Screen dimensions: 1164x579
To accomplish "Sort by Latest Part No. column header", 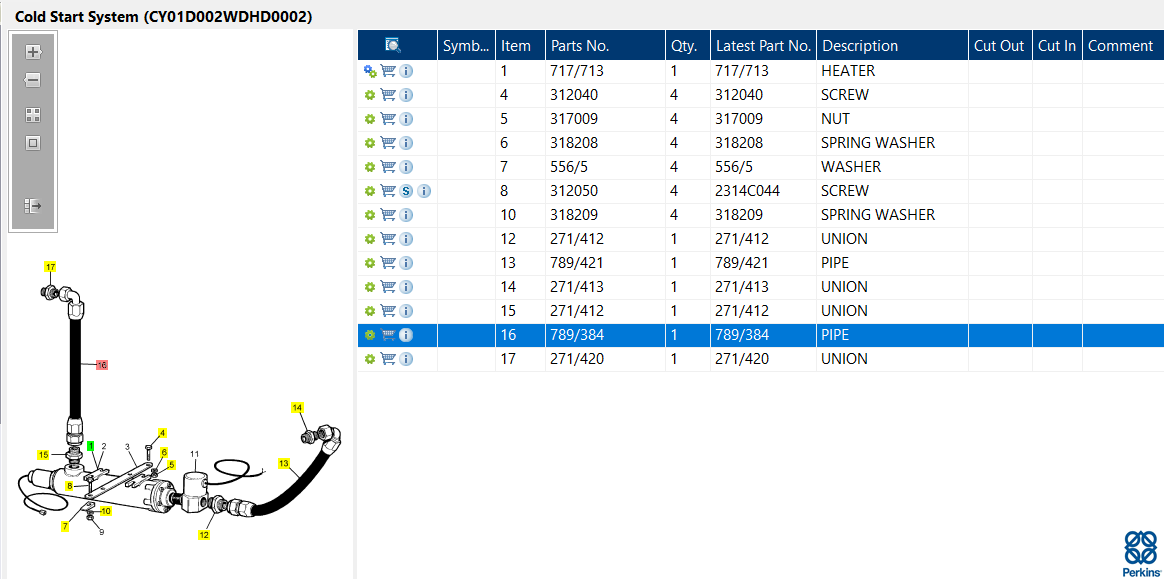I will [x=763, y=45].
